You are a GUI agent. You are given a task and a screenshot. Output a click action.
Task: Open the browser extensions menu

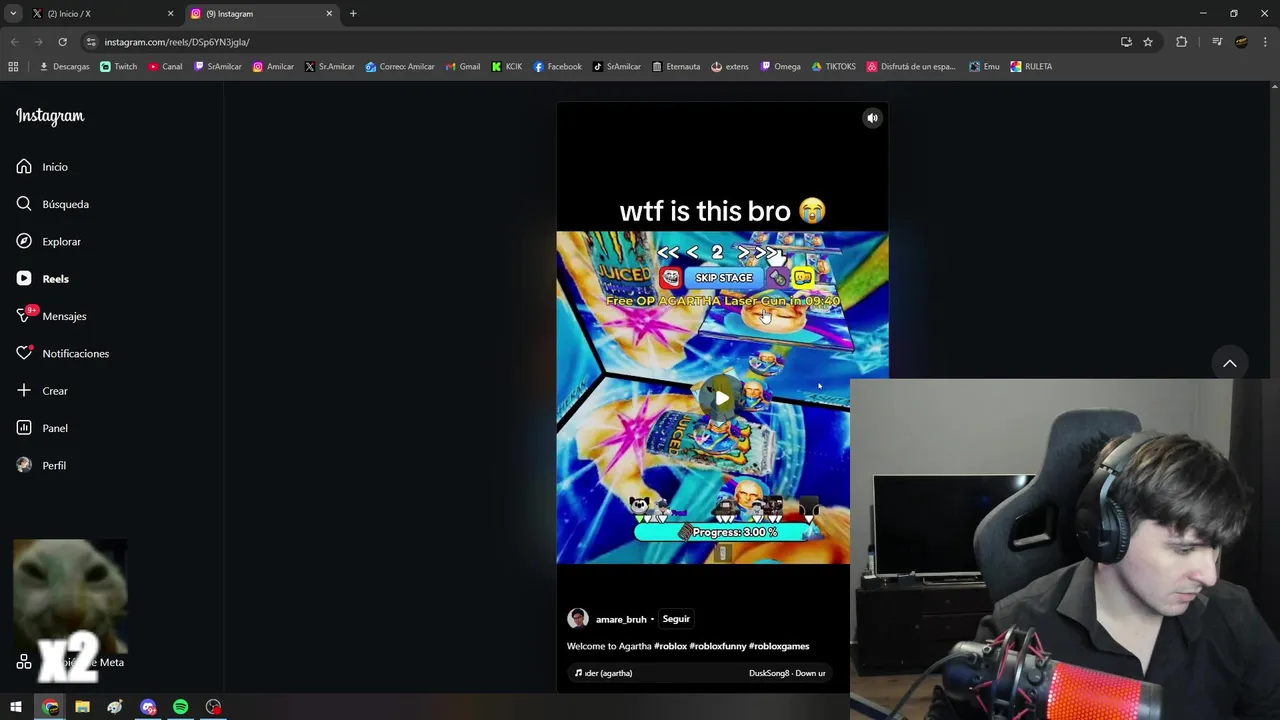coord(1181,42)
